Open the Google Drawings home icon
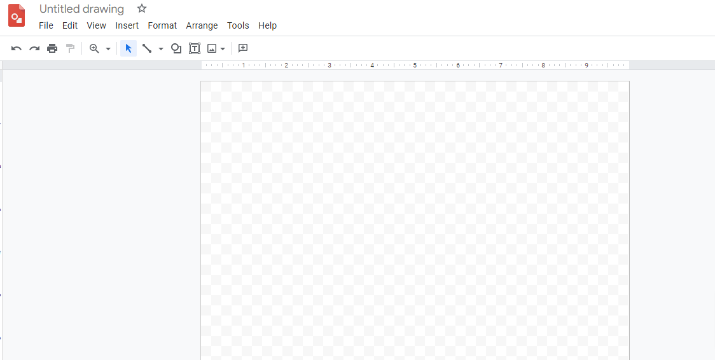The width and height of the screenshot is (715, 360). pos(17,16)
